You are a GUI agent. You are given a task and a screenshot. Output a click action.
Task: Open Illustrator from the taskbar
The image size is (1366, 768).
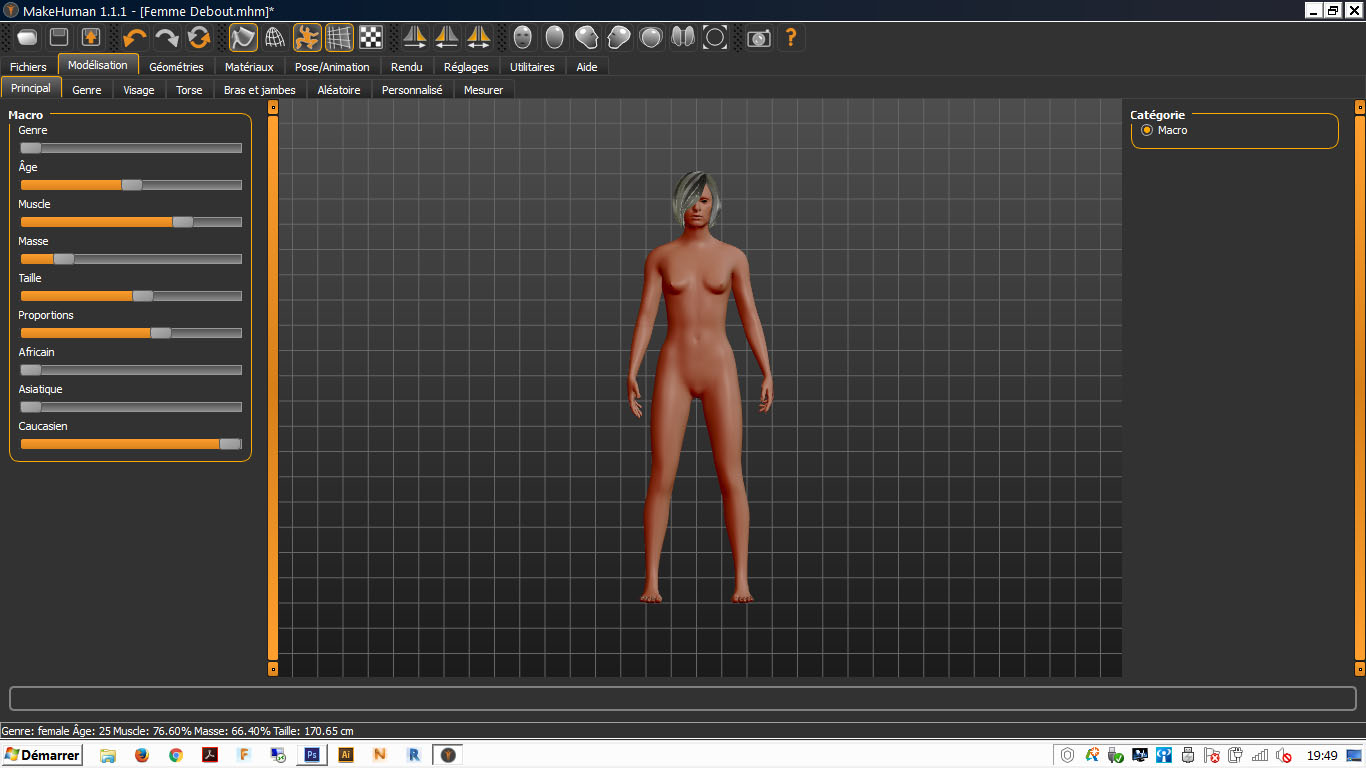click(346, 755)
